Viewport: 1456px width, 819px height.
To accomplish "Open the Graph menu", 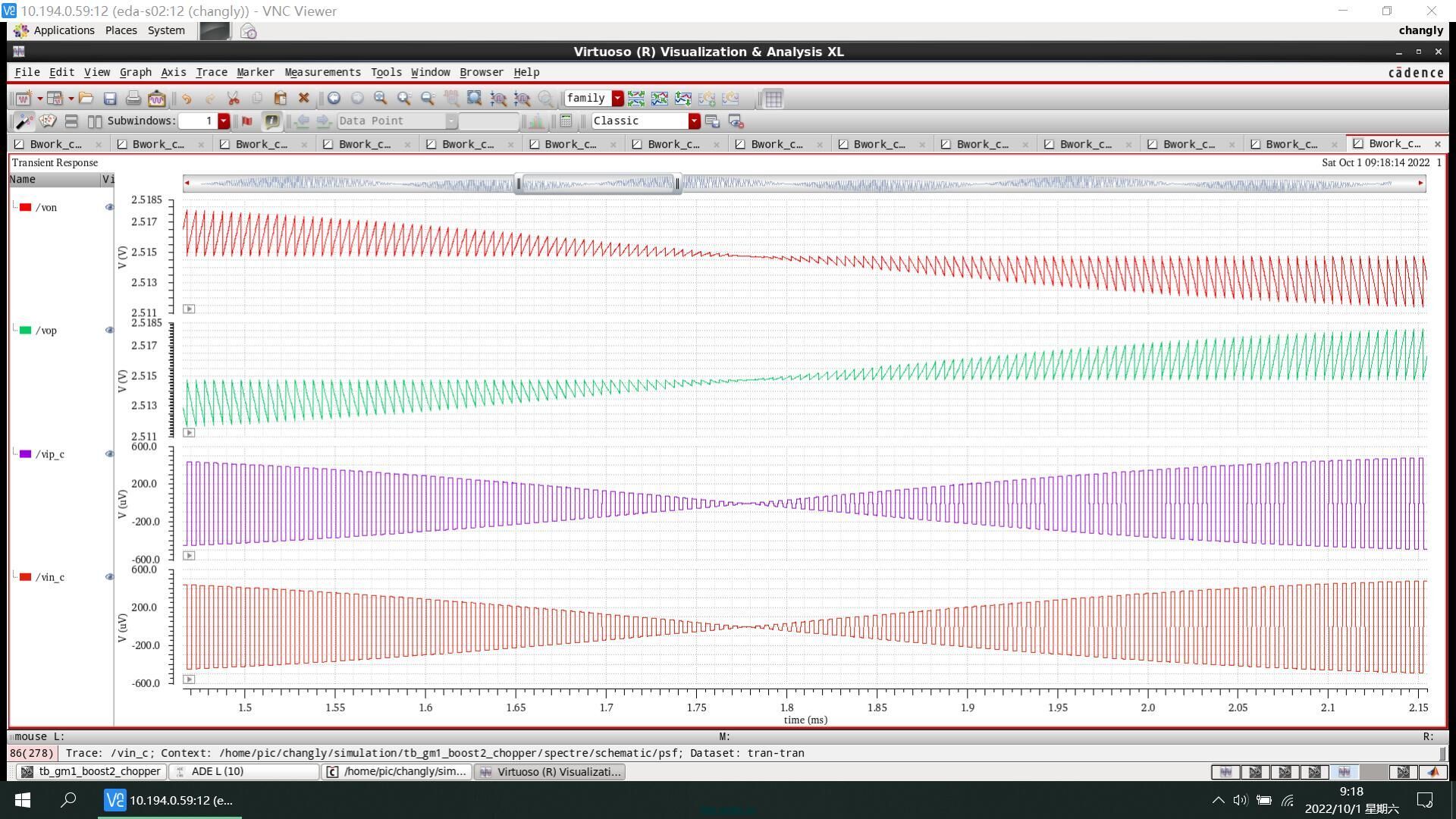I will 136,72.
